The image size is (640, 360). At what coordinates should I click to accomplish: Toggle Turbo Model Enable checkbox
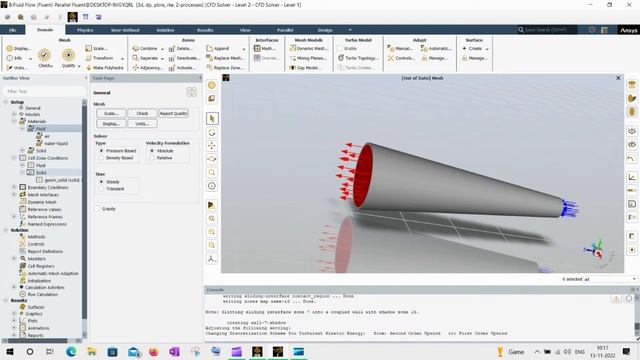click(340, 48)
